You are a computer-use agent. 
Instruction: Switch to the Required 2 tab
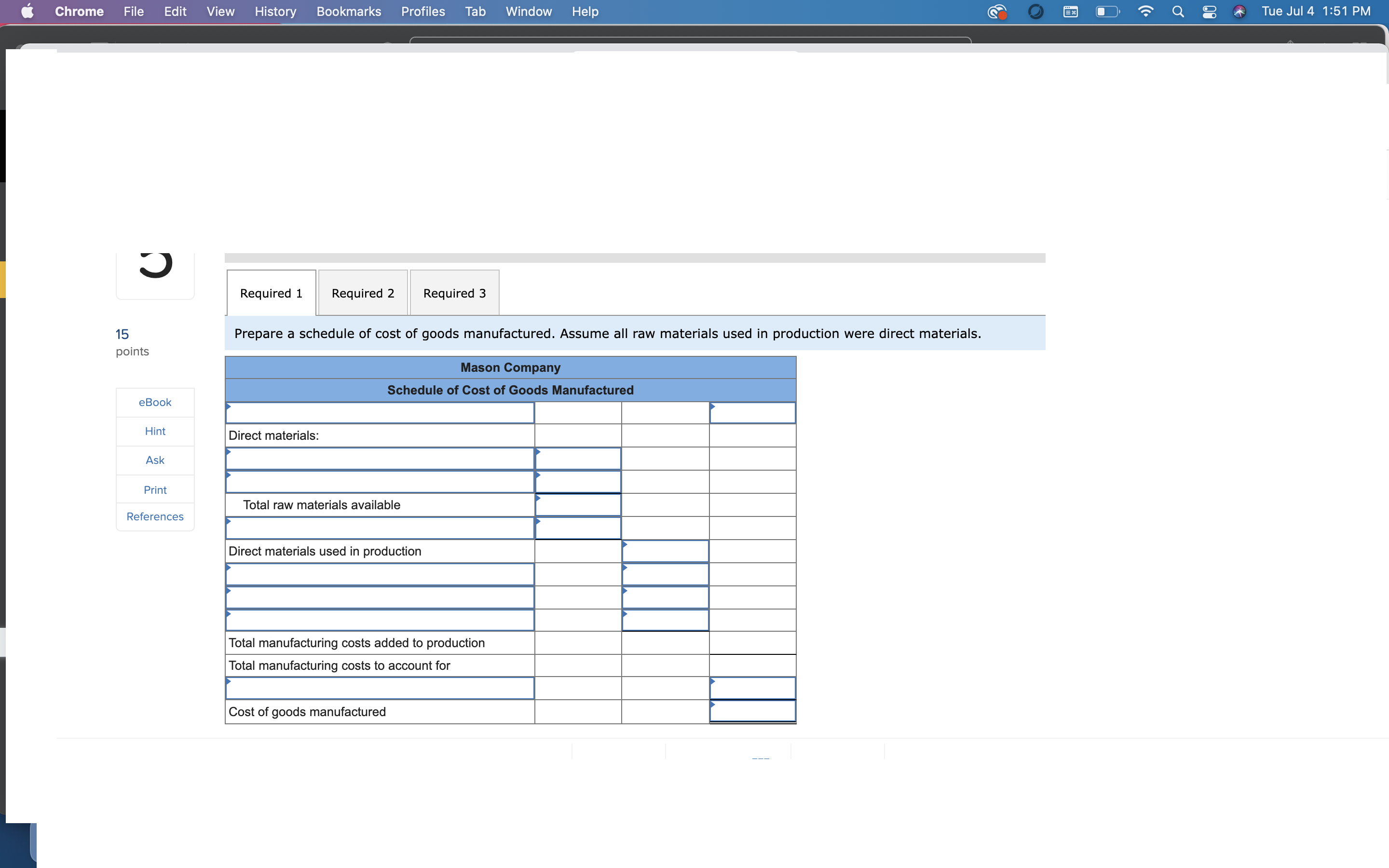point(363,293)
